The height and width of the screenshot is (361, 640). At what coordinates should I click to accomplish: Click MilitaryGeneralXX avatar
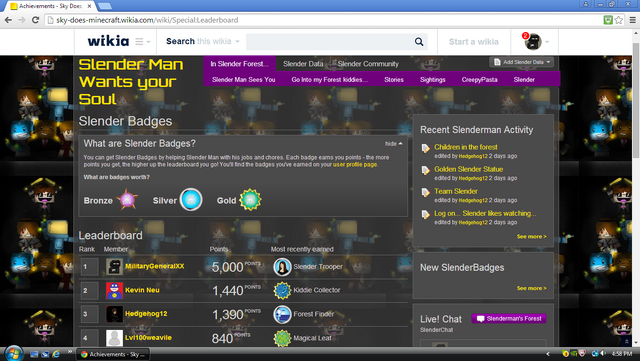point(114,267)
